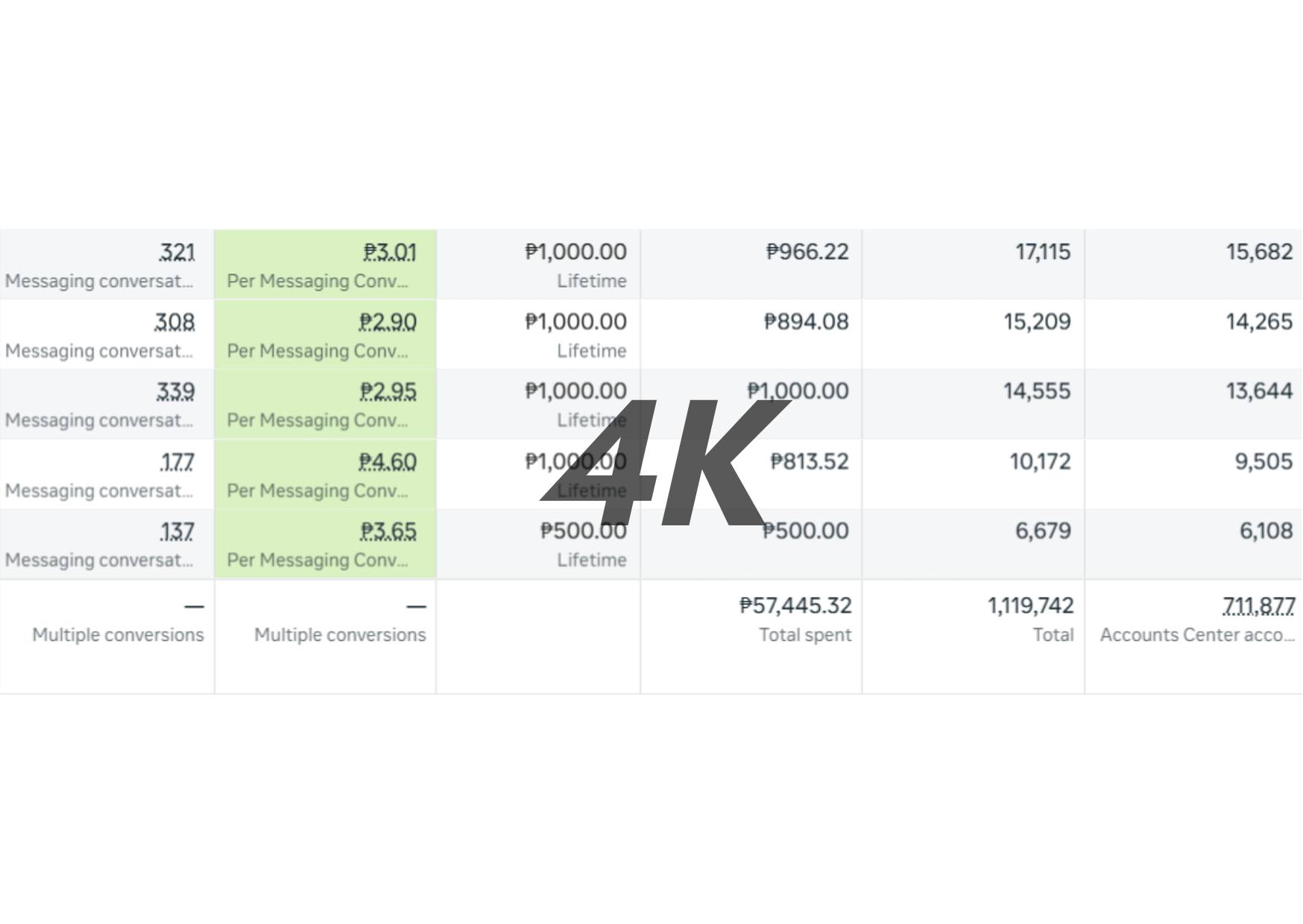
Task: Click the ₱4.60 cost per result
Action: click(388, 462)
